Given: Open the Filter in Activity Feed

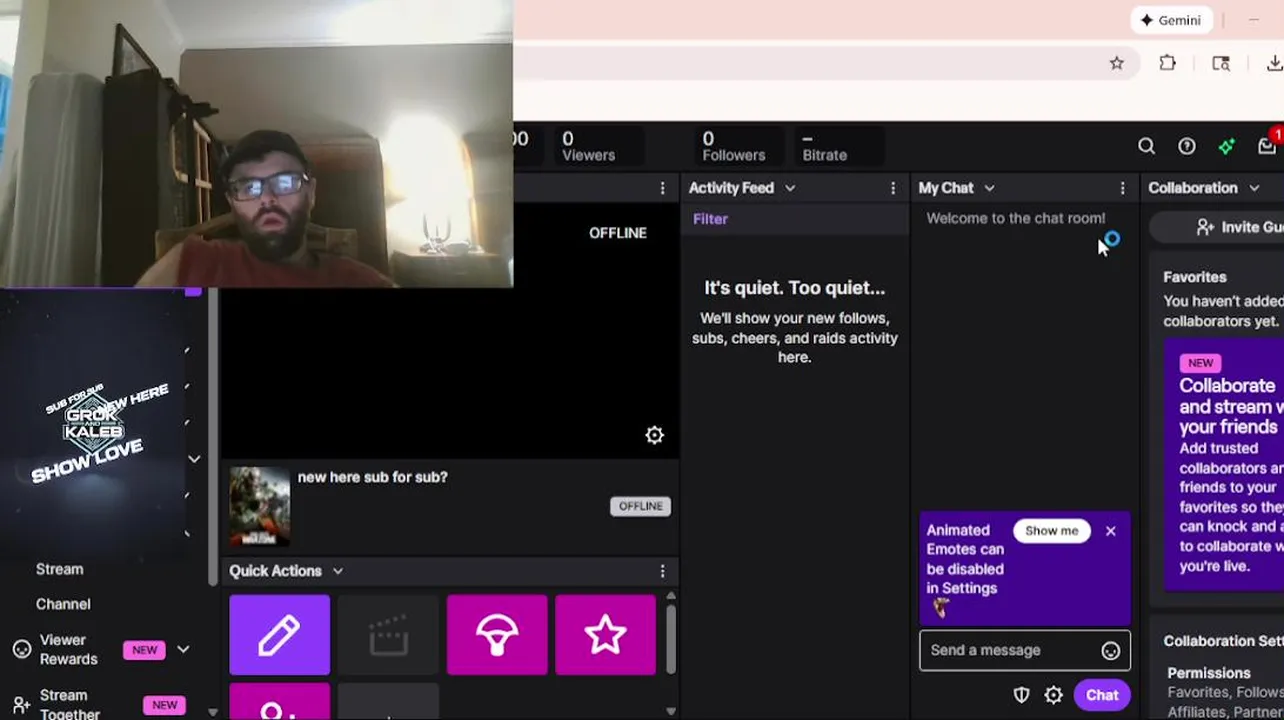Looking at the screenshot, I should tap(710, 219).
